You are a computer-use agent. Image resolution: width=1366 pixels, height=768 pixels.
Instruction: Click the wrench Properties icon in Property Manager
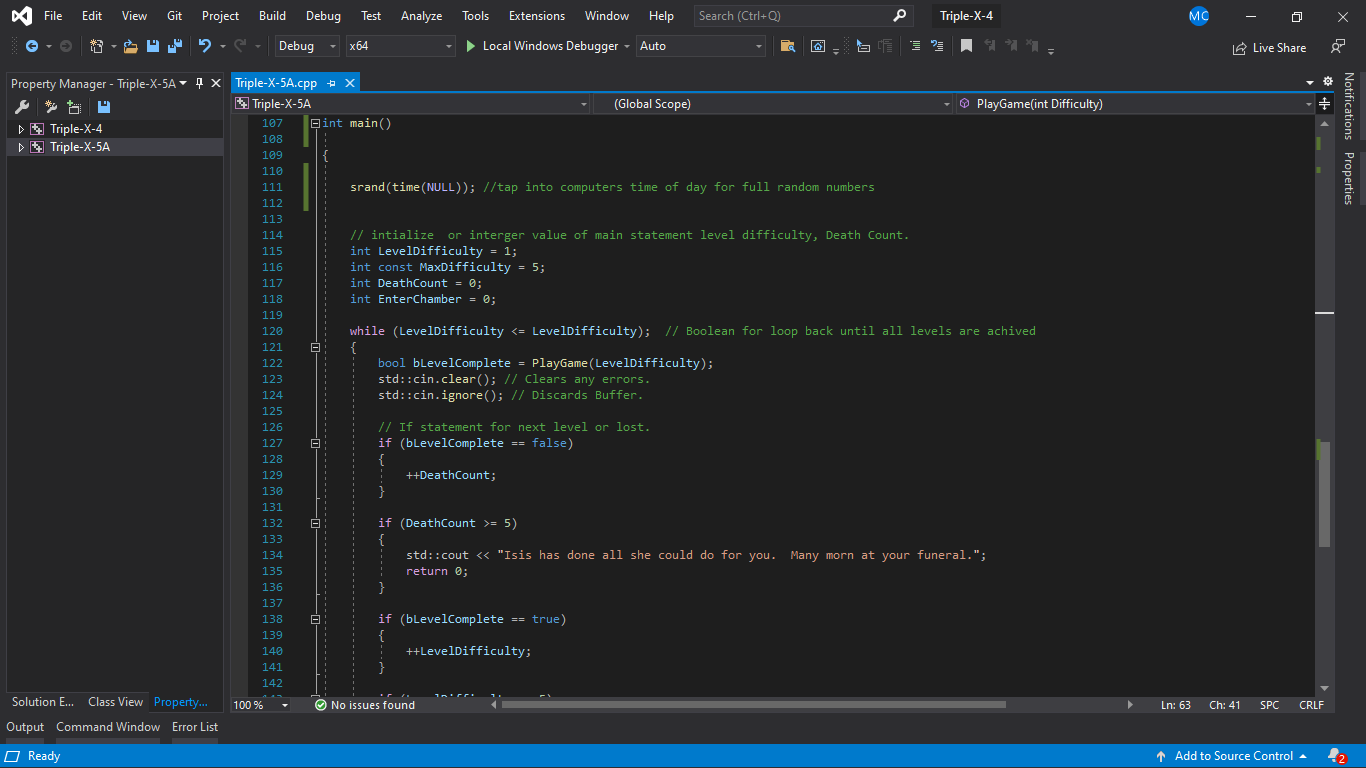21,107
